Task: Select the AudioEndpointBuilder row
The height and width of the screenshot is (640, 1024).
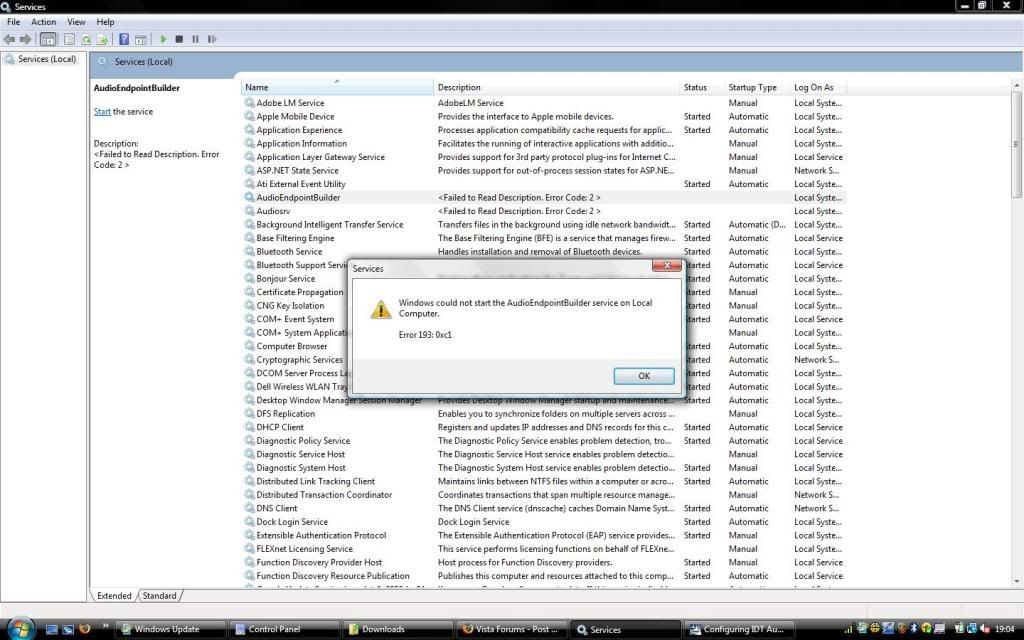Action: coord(544,197)
